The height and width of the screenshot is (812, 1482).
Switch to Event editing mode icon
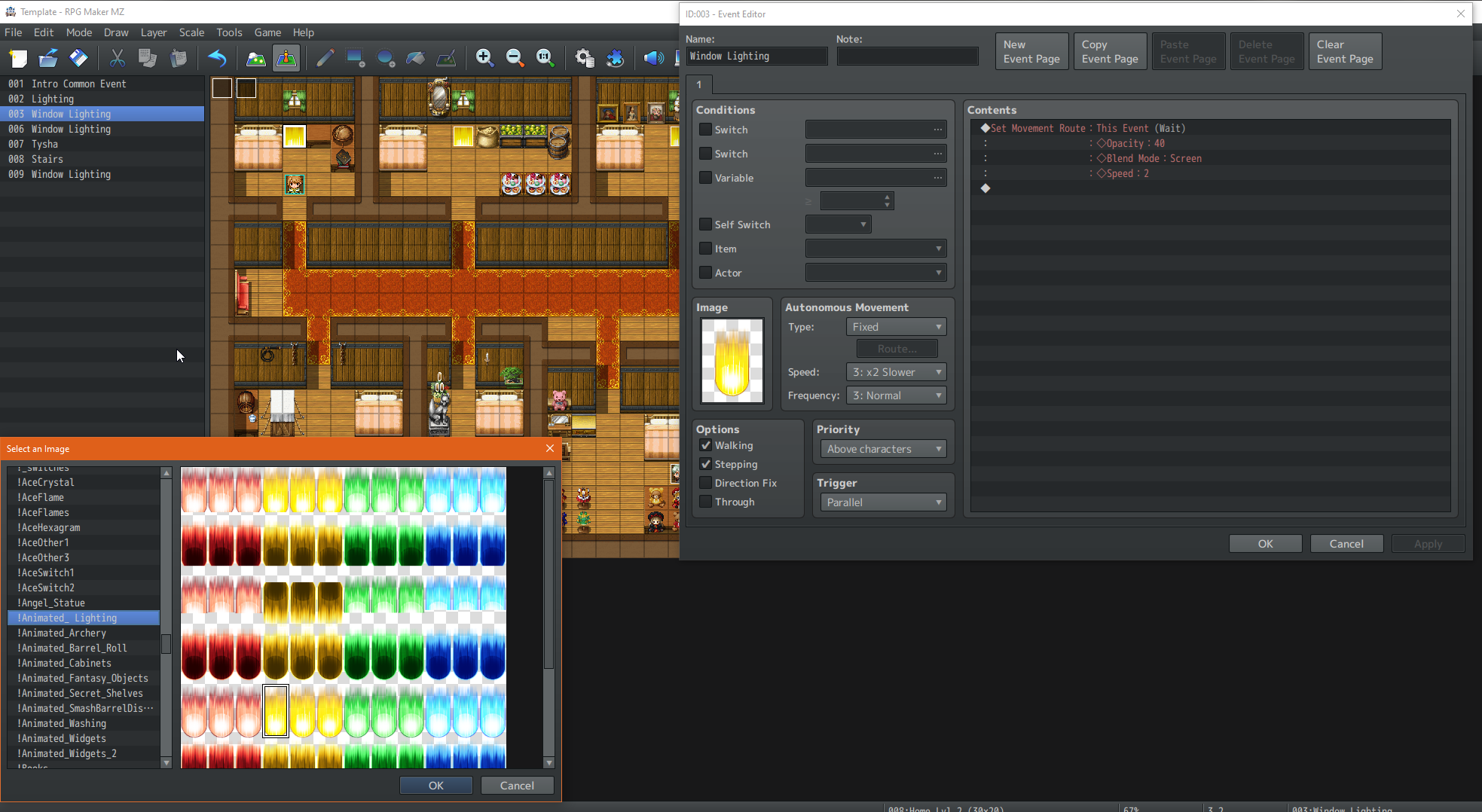tap(286, 58)
